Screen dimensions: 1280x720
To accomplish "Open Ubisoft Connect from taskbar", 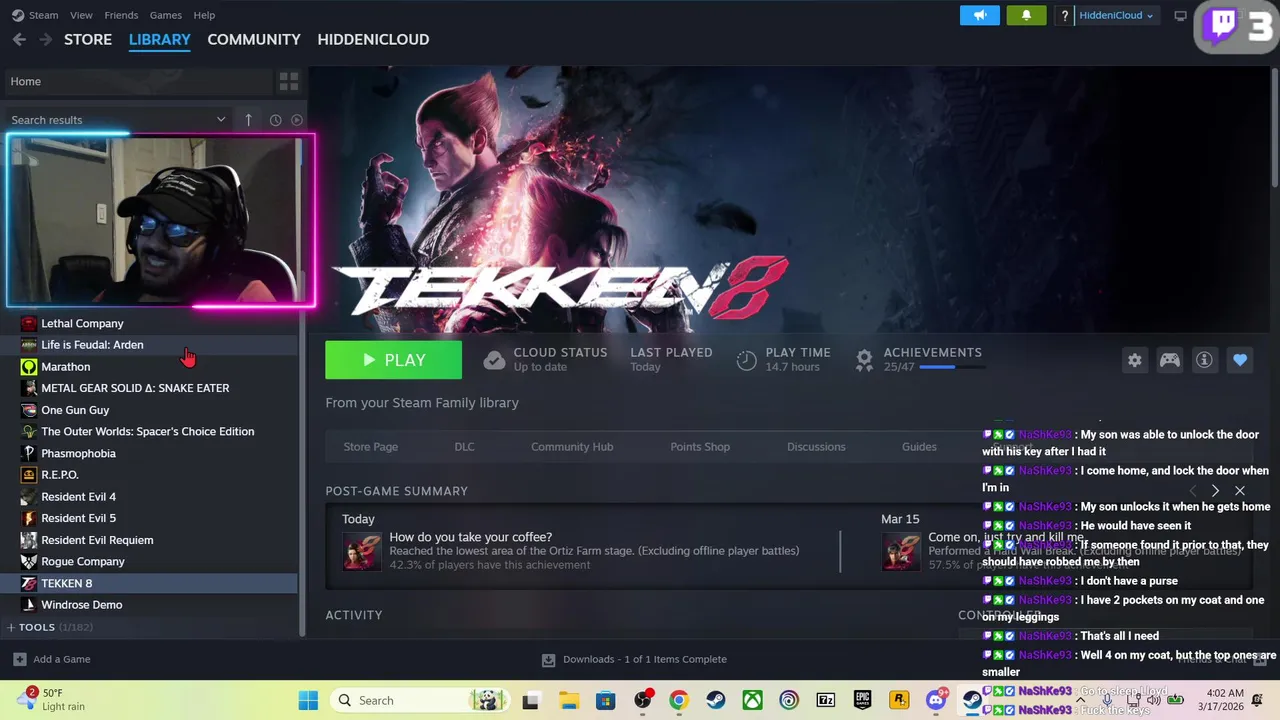I will click(789, 700).
